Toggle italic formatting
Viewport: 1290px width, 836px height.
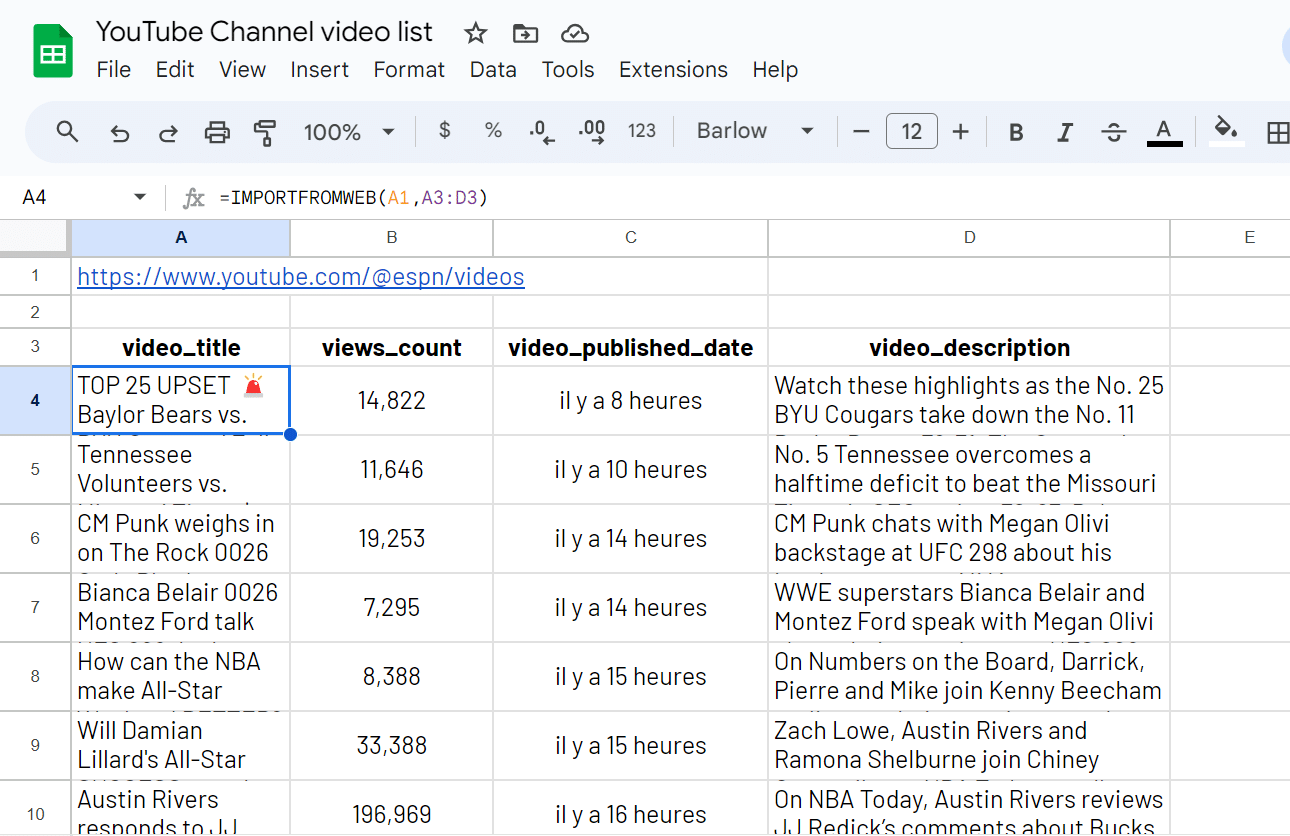point(1065,132)
